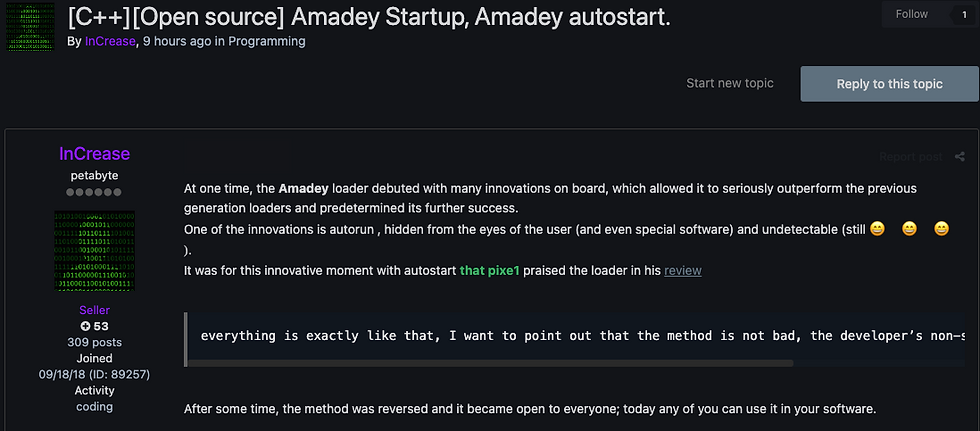Screen dimensions: 980x431
Task: Start new topic
Action: click(729, 83)
